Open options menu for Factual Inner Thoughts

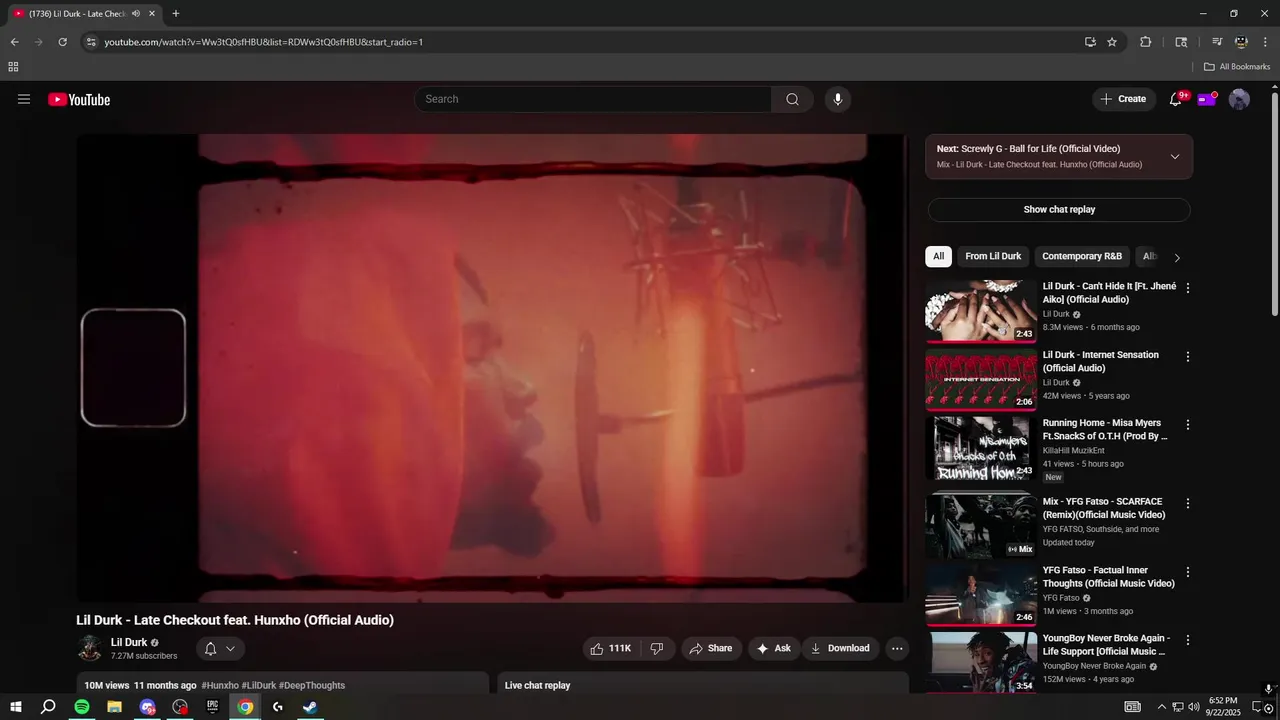1188,572
